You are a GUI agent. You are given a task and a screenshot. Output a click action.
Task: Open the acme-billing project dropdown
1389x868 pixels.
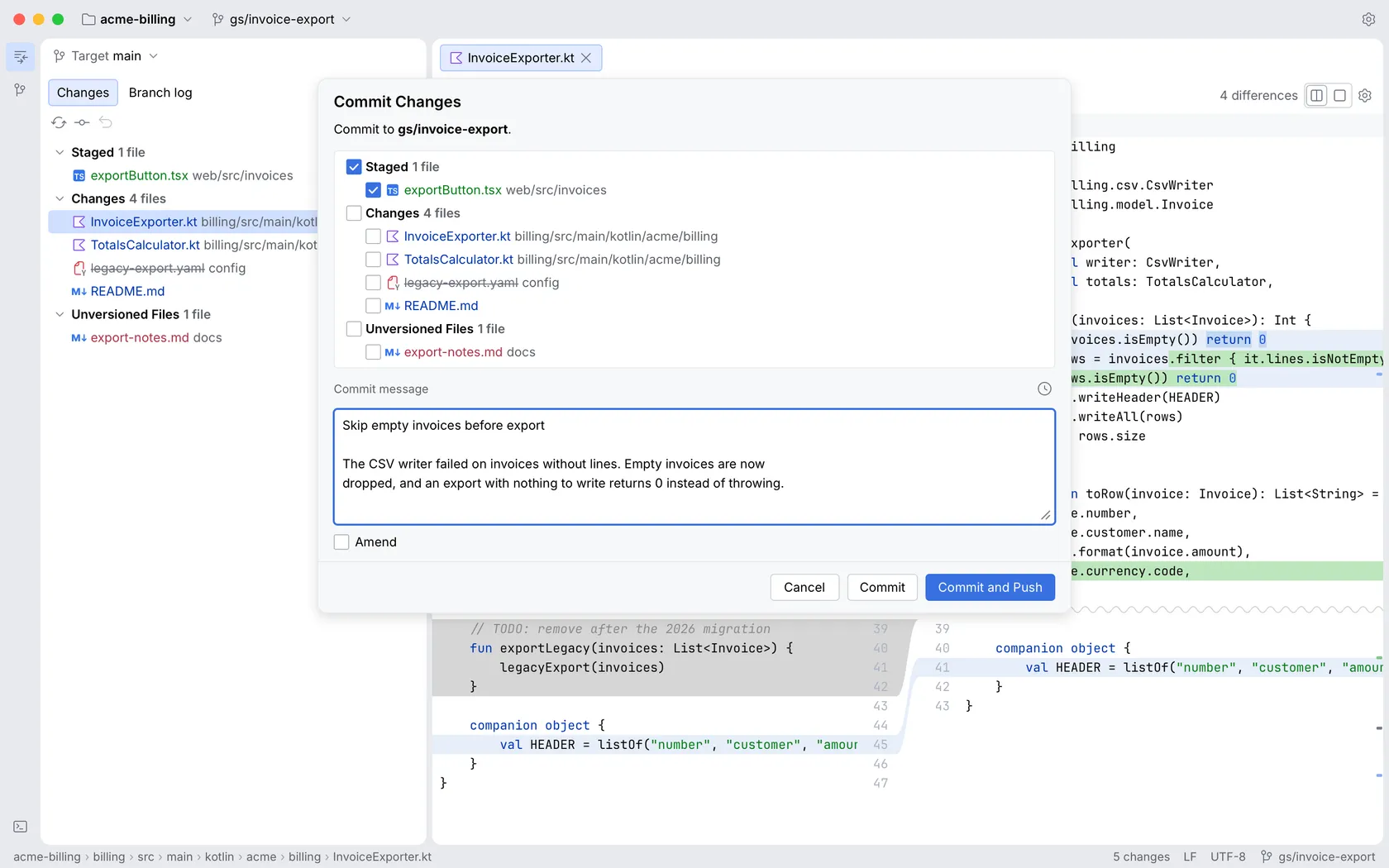point(137,19)
